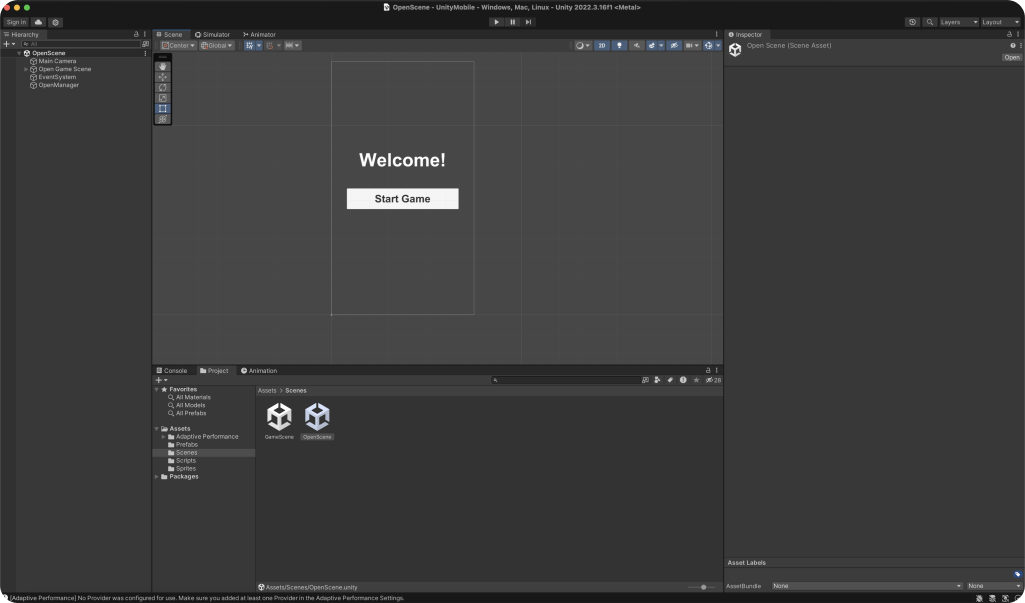The height and width of the screenshot is (603, 1025).
Task: Select the Hand view tool
Action: pyautogui.click(x=163, y=67)
